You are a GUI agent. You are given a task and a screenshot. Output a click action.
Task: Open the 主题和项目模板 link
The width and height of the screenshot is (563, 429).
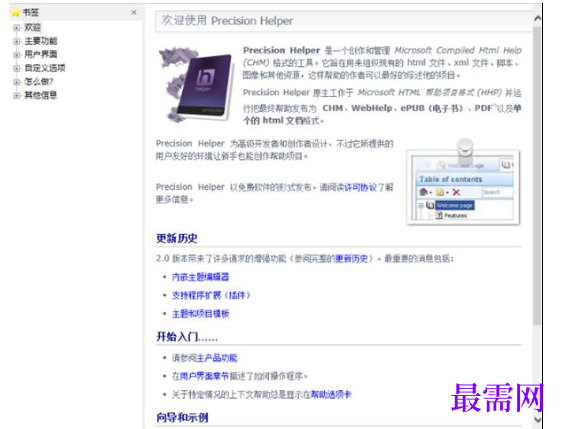[x=200, y=313]
